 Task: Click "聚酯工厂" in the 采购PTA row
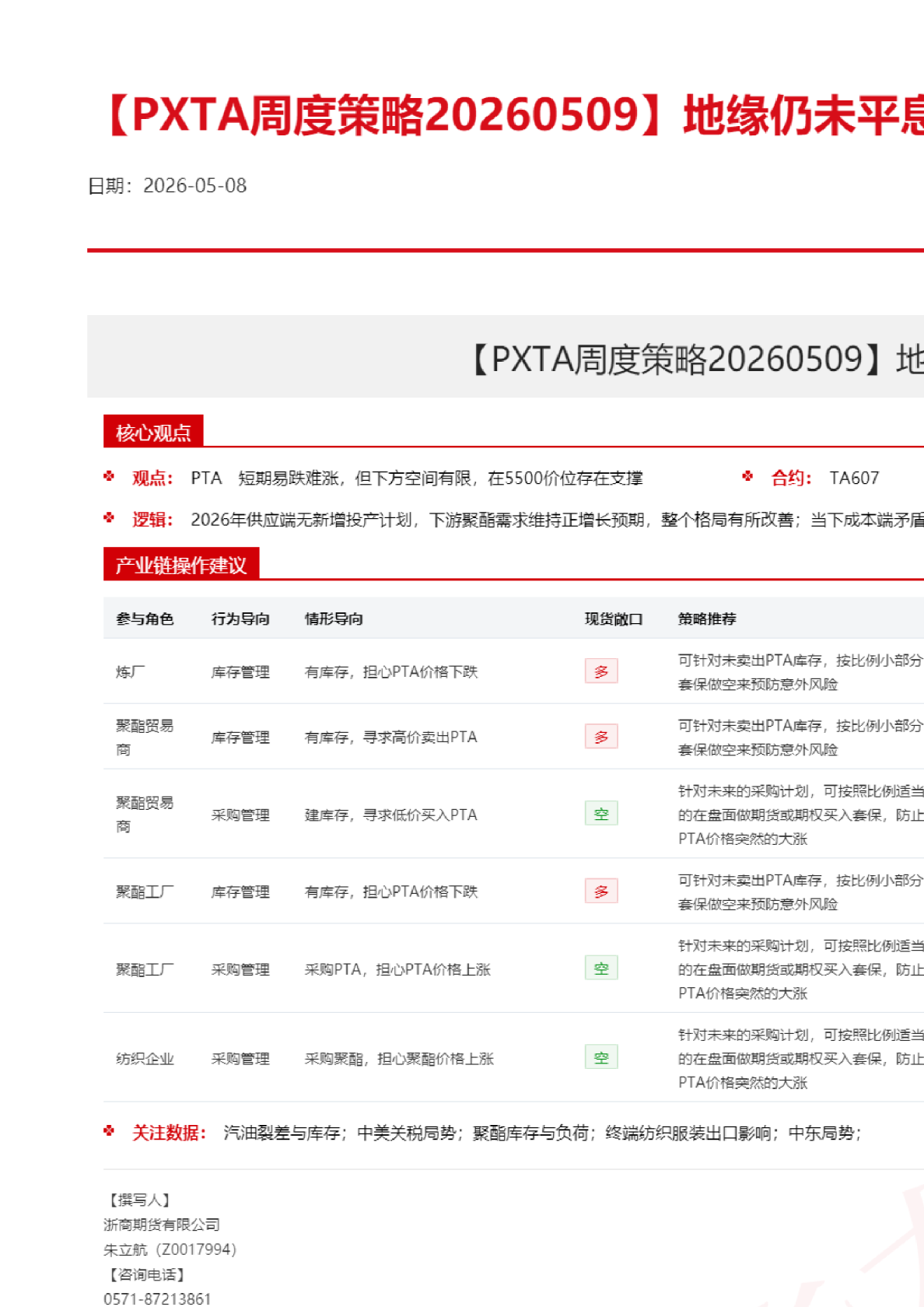pyautogui.click(x=145, y=970)
